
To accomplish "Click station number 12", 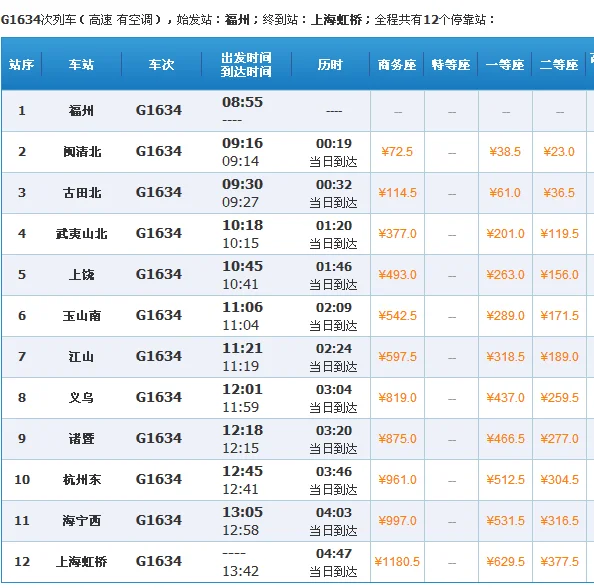I will click(x=22, y=561).
